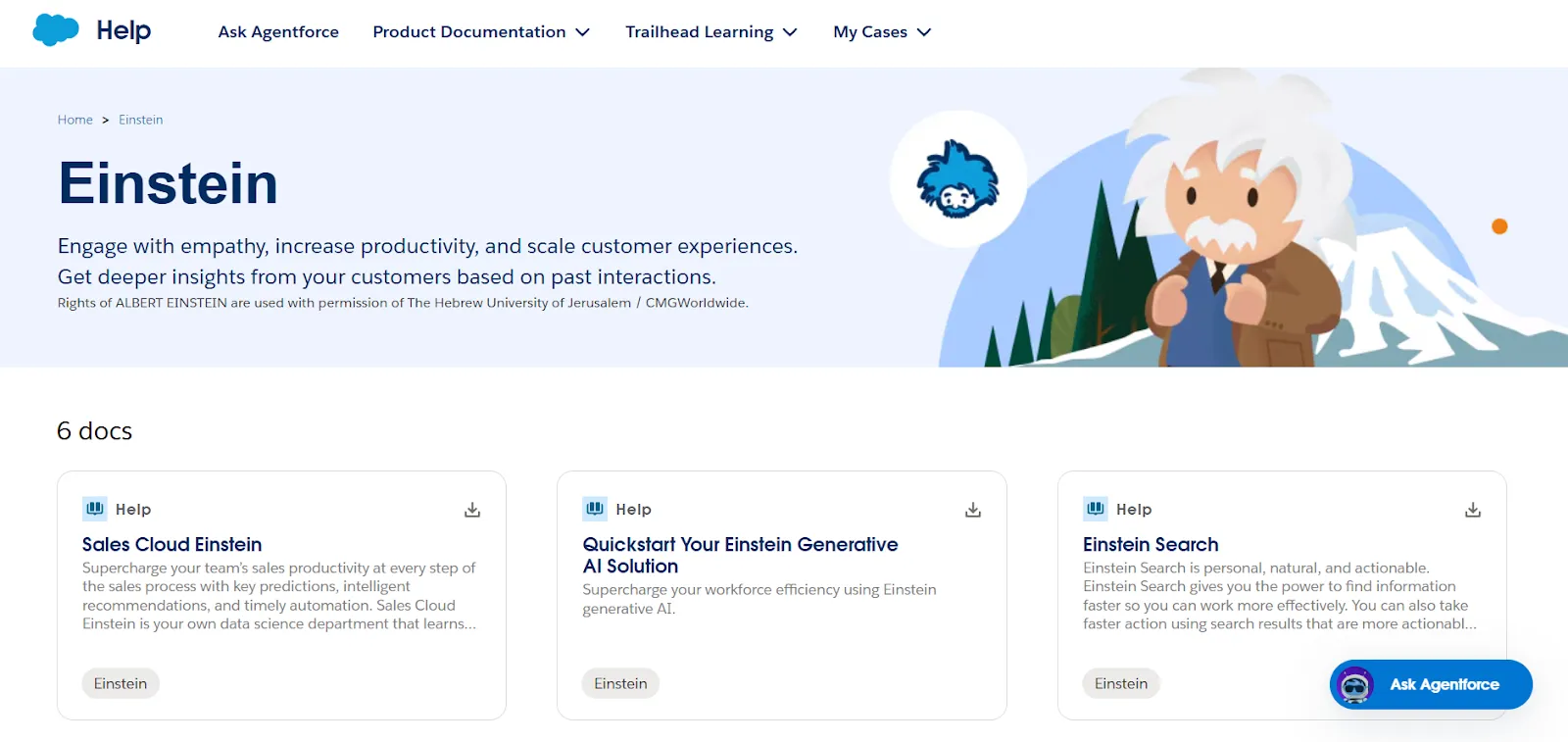Launch the Ask Agentforce chat button
The image size is (1568, 742).
(x=1431, y=684)
